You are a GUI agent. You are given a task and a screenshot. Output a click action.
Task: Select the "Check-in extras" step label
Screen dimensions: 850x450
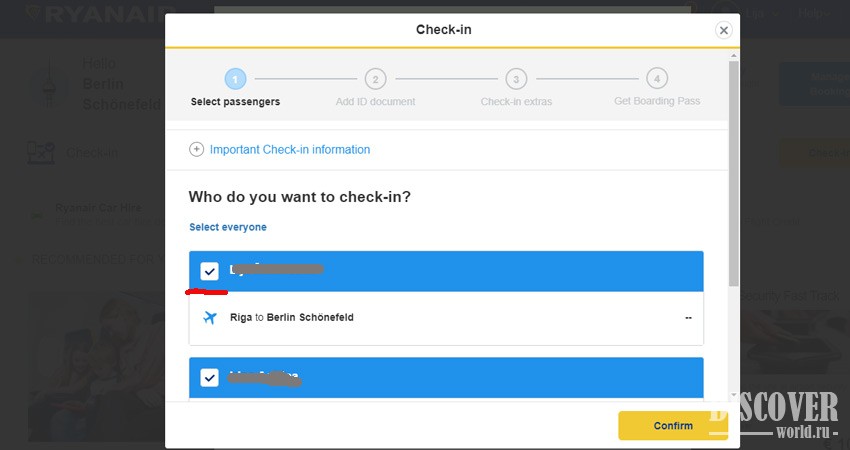click(x=516, y=102)
